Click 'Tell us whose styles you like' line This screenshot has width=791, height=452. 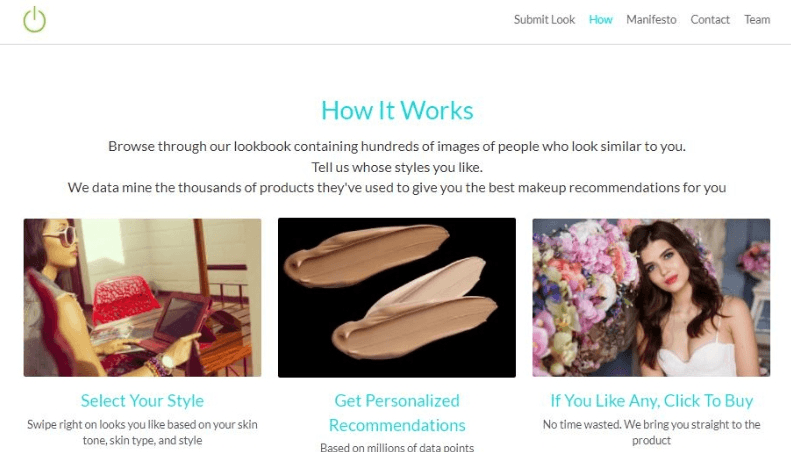[397, 167]
